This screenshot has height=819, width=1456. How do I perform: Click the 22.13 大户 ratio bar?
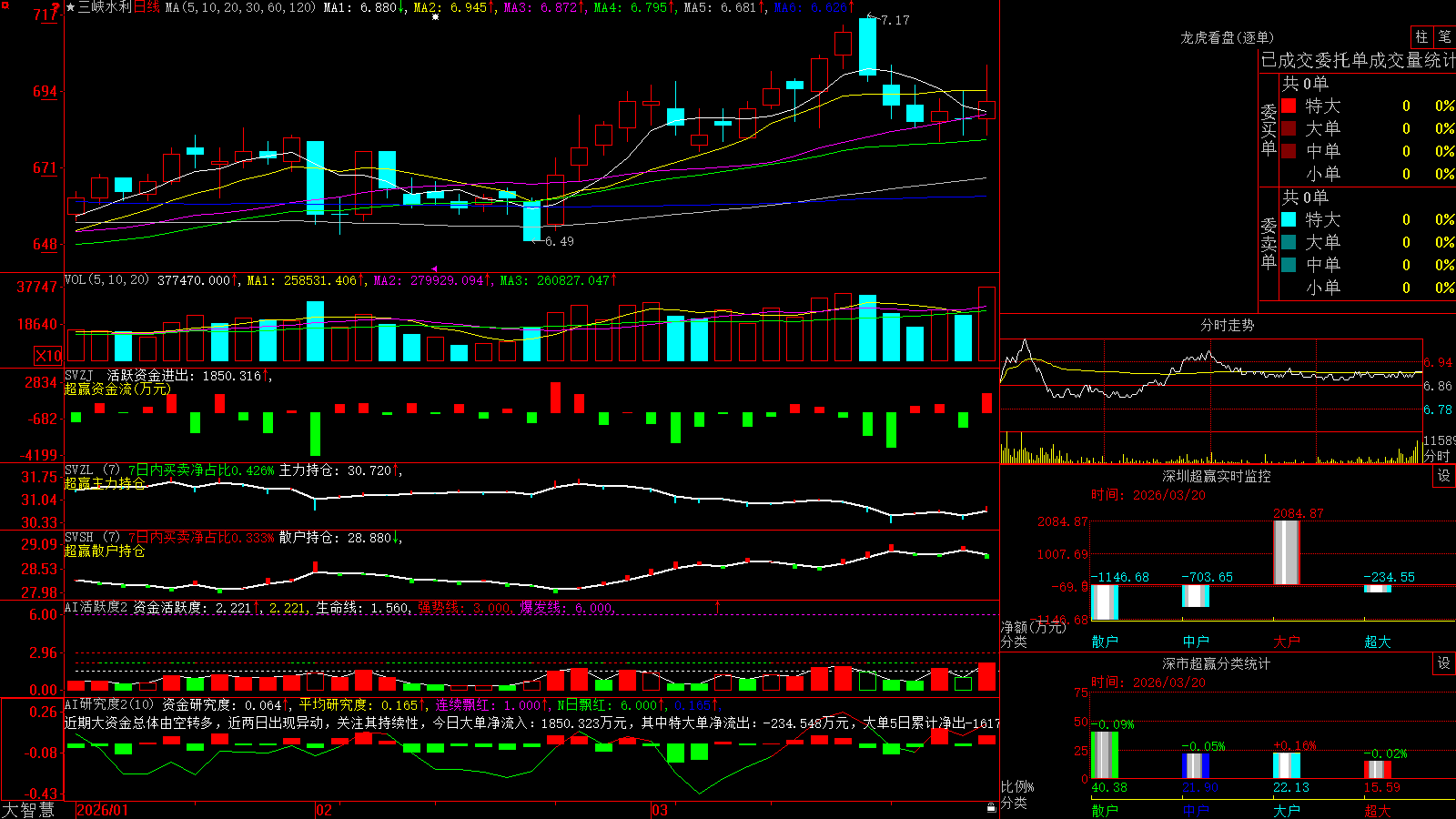tap(1287, 765)
